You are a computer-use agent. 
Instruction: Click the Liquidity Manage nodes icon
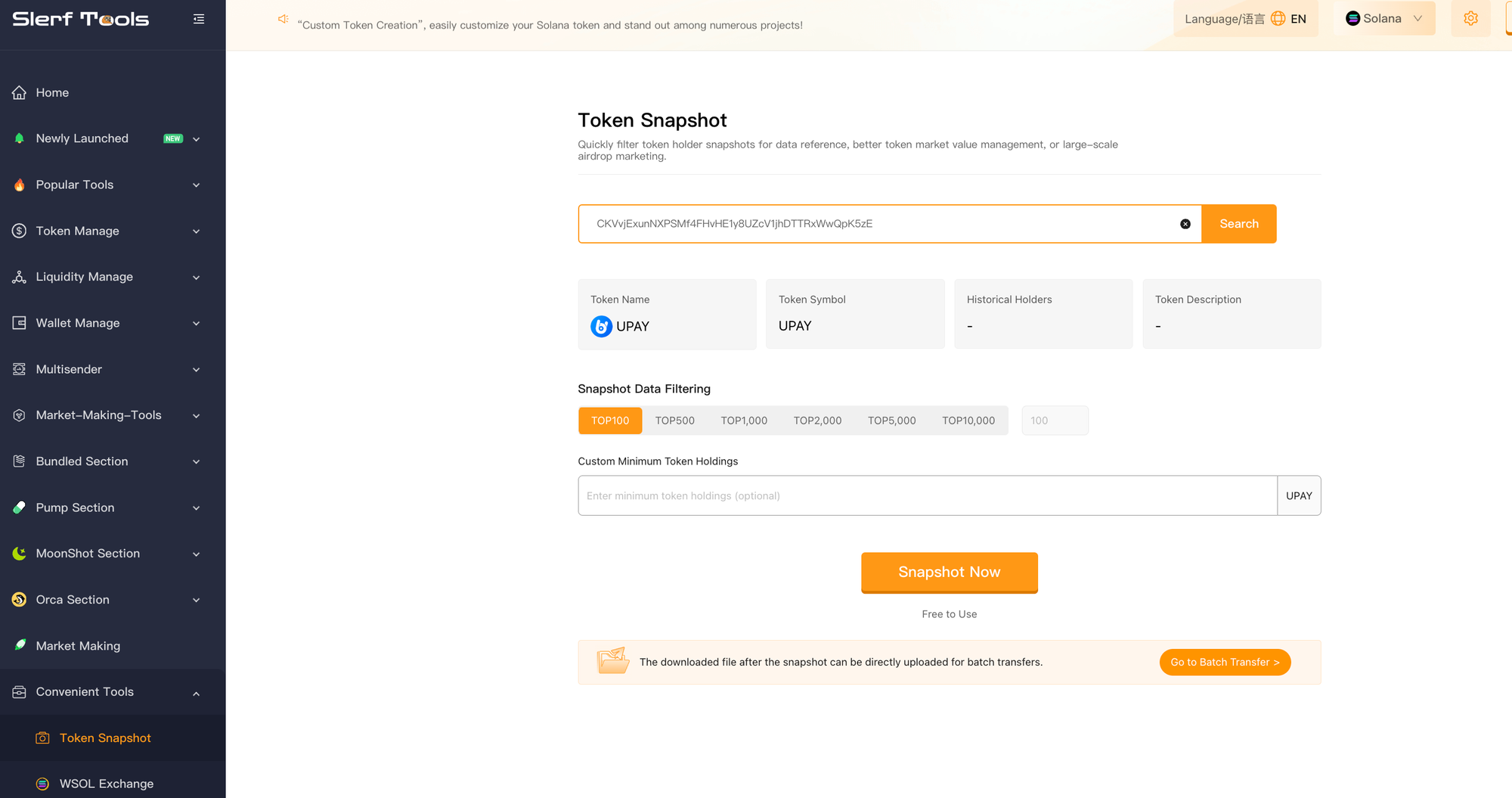pyautogui.click(x=20, y=277)
